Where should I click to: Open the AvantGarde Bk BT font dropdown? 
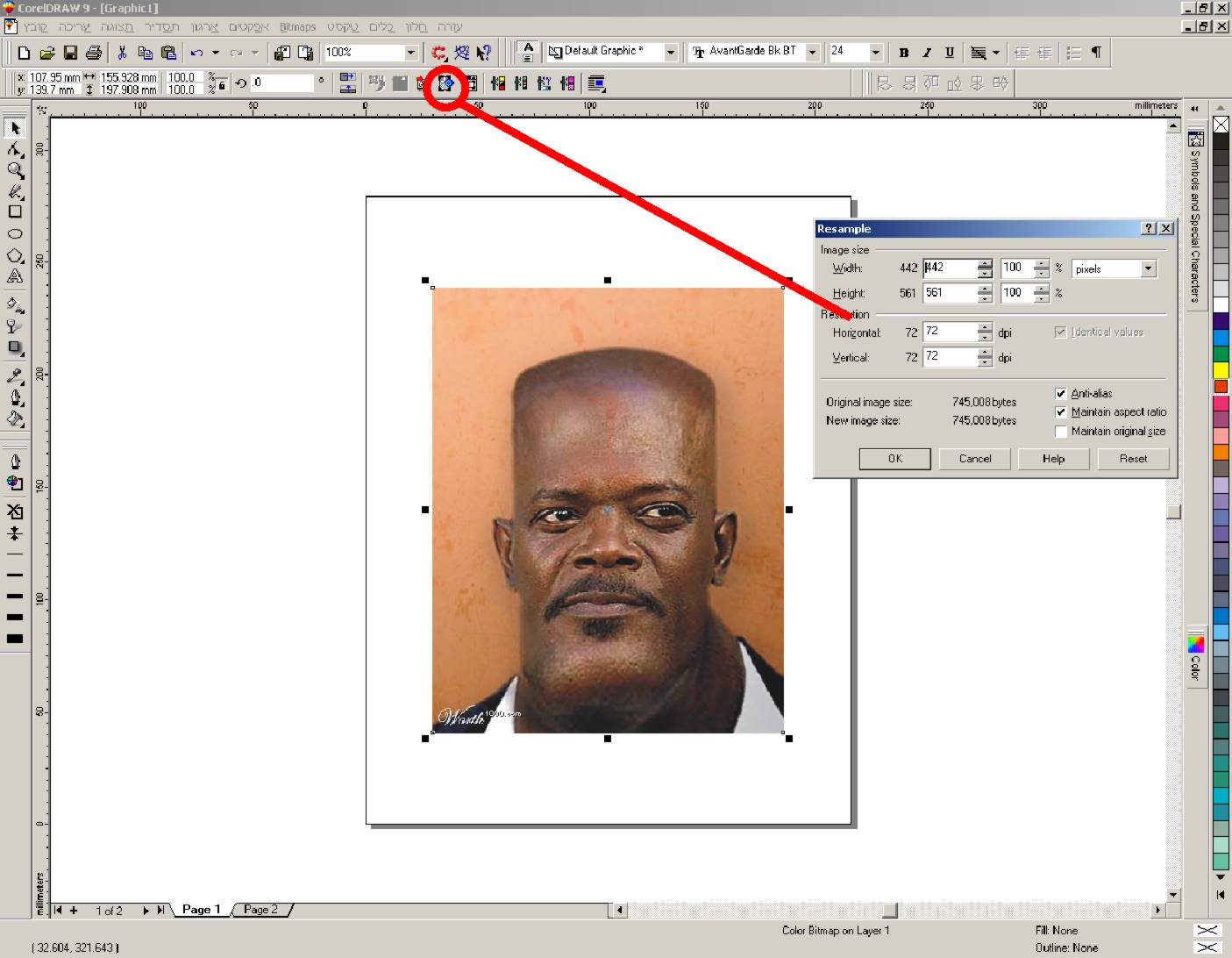(x=813, y=53)
